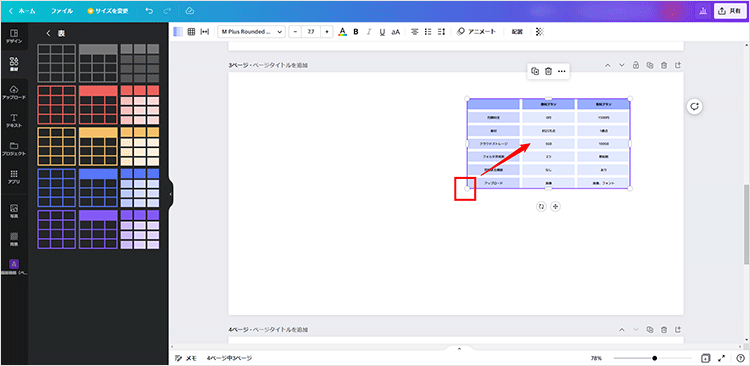
Task: Open the text color picker
Action: point(342,32)
